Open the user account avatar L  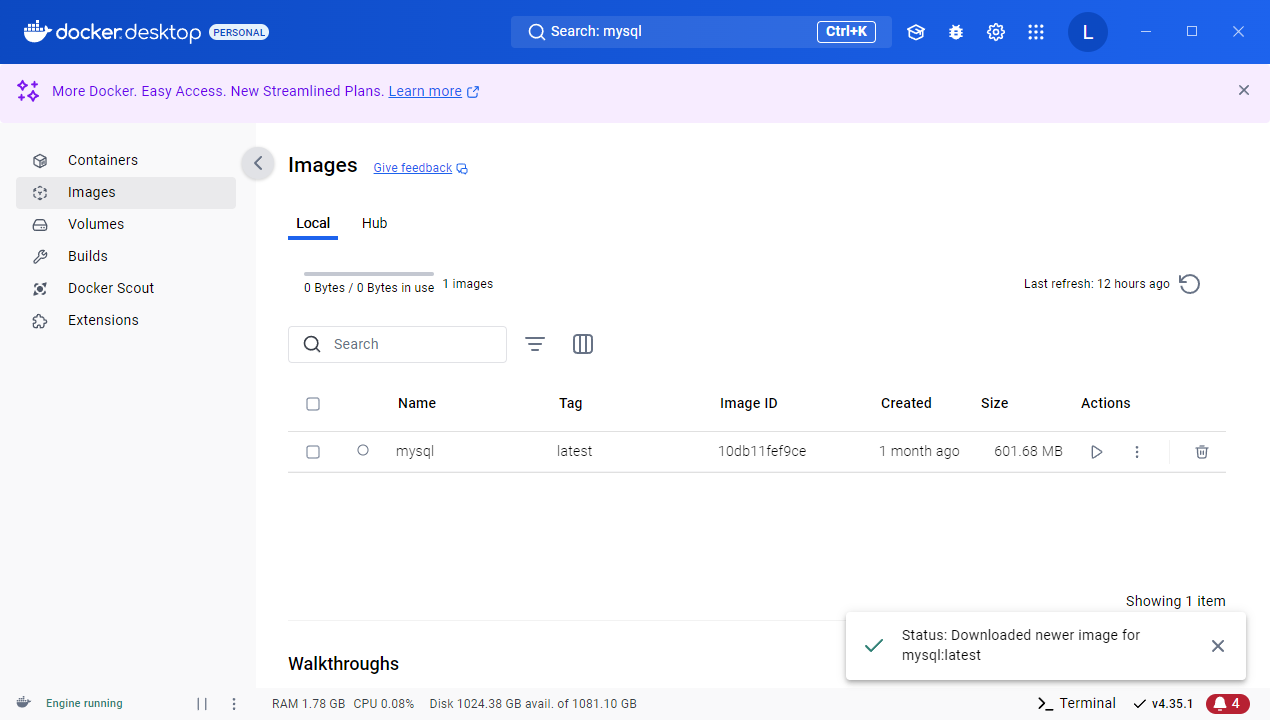[x=1088, y=32]
